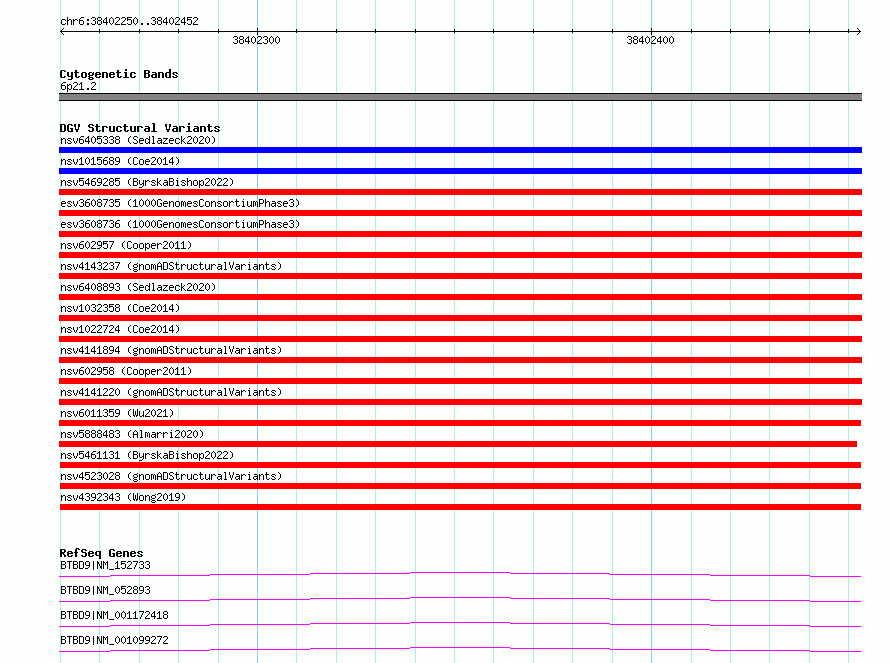Click the red bar of nsv6011359
The image size is (890, 663).
point(460,423)
